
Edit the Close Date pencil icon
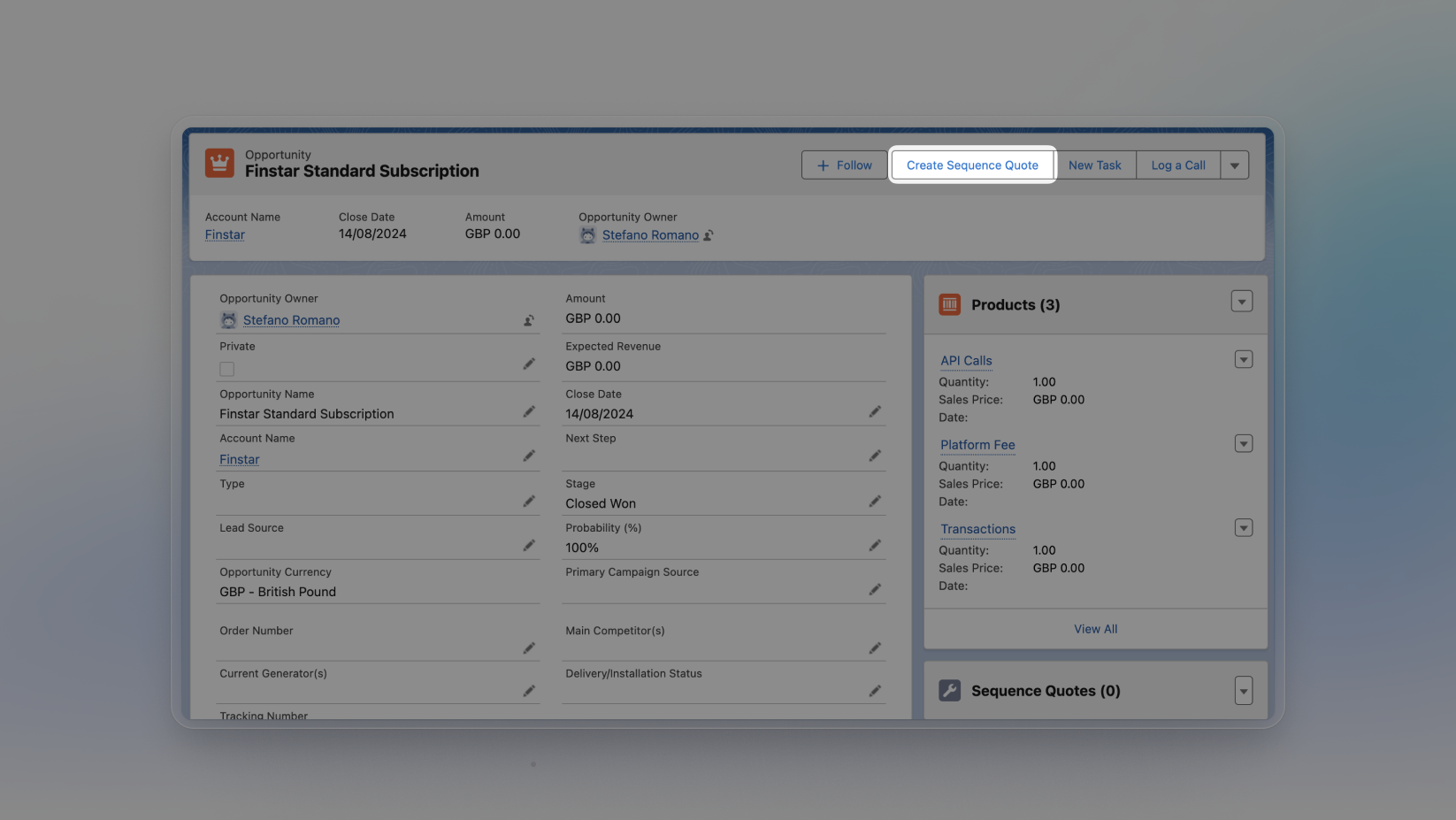point(875,412)
